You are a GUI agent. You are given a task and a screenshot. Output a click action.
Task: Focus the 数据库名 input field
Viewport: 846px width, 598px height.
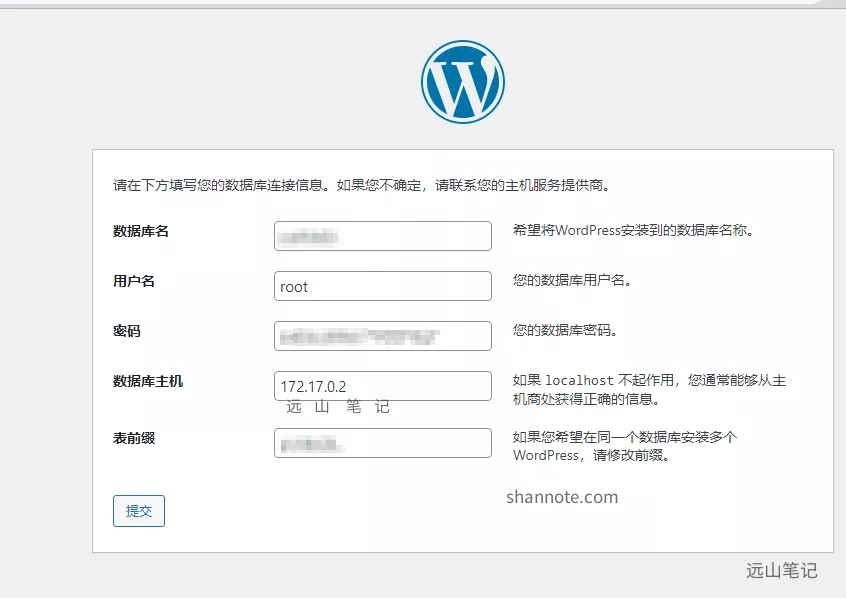tap(382, 236)
